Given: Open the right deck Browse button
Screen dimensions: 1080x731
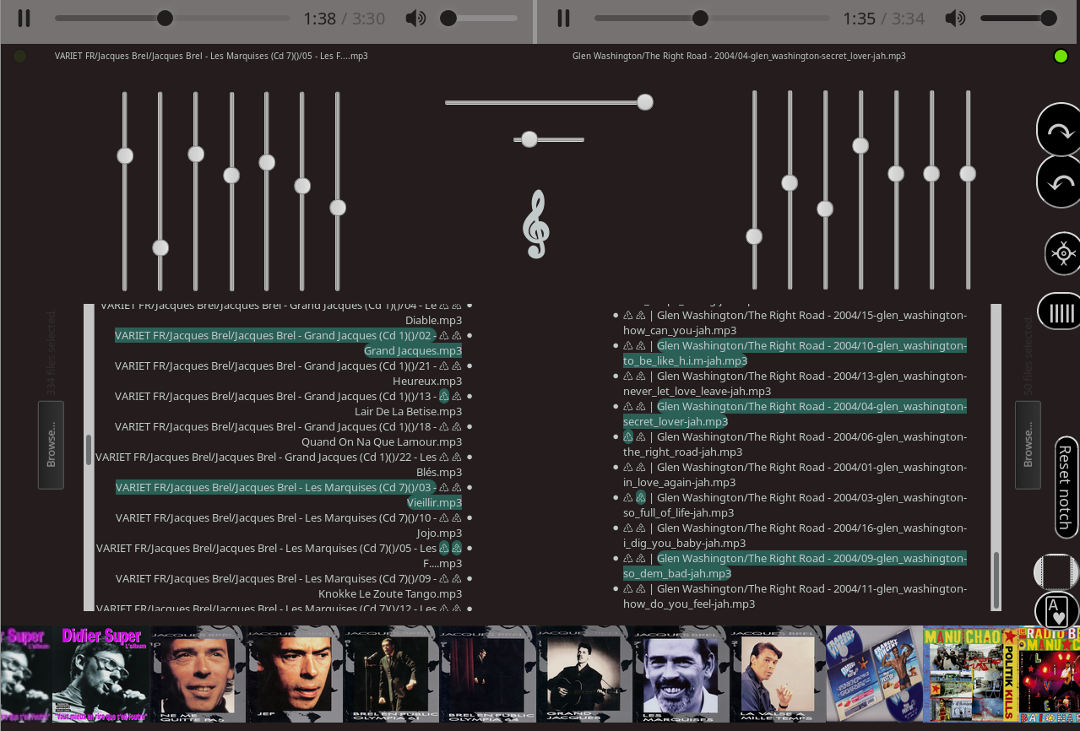Looking at the screenshot, I should (1028, 445).
